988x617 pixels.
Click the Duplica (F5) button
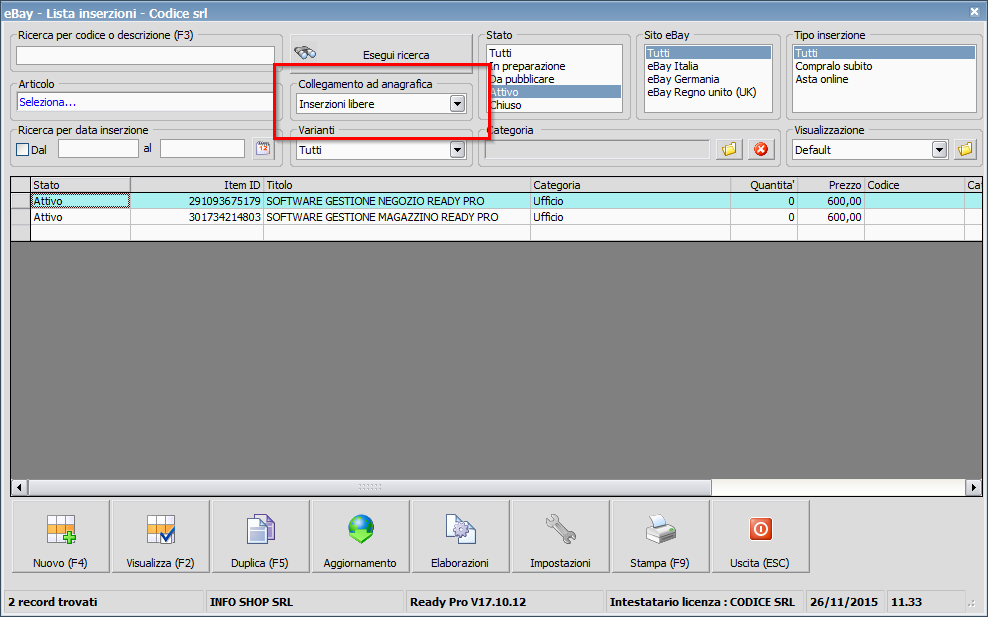[x=260, y=536]
